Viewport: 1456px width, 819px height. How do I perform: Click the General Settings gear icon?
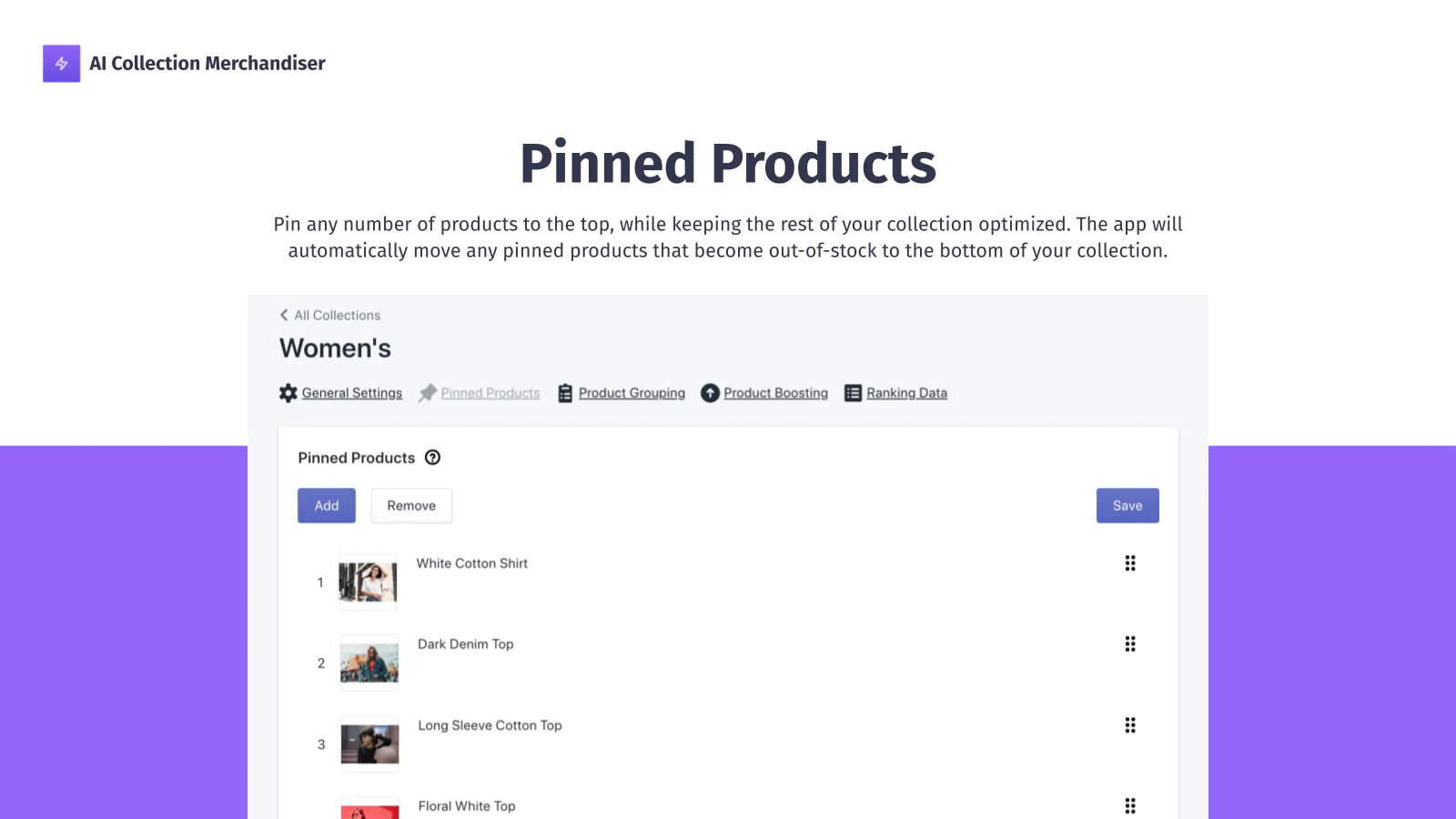coord(288,393)
